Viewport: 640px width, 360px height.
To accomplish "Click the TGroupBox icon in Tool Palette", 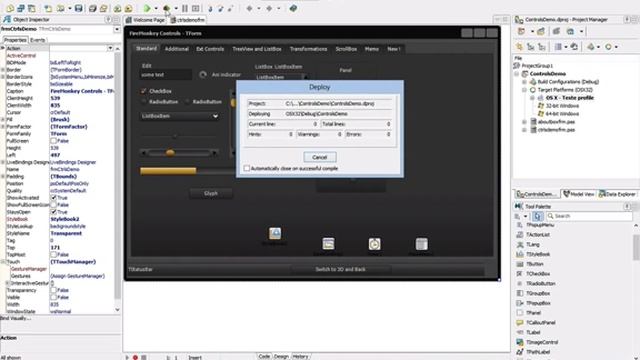I will 520,293.
